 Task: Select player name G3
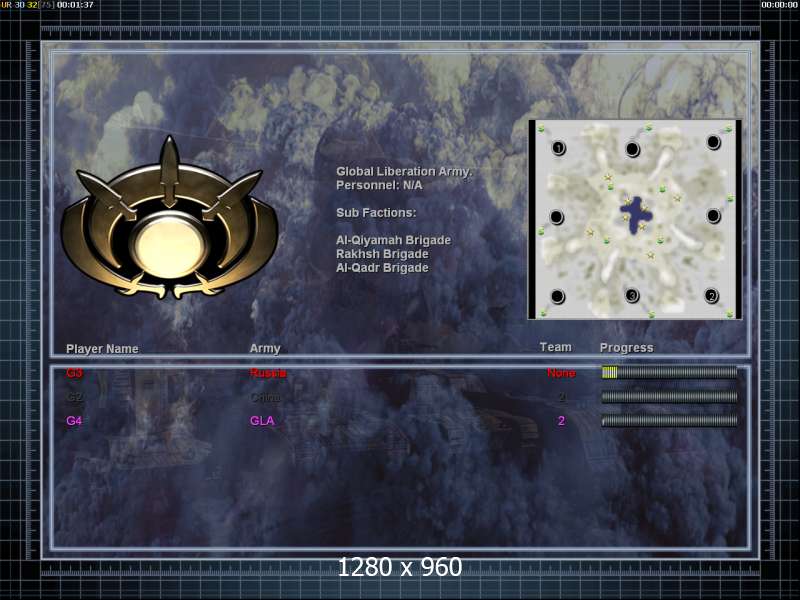(74, 373)
